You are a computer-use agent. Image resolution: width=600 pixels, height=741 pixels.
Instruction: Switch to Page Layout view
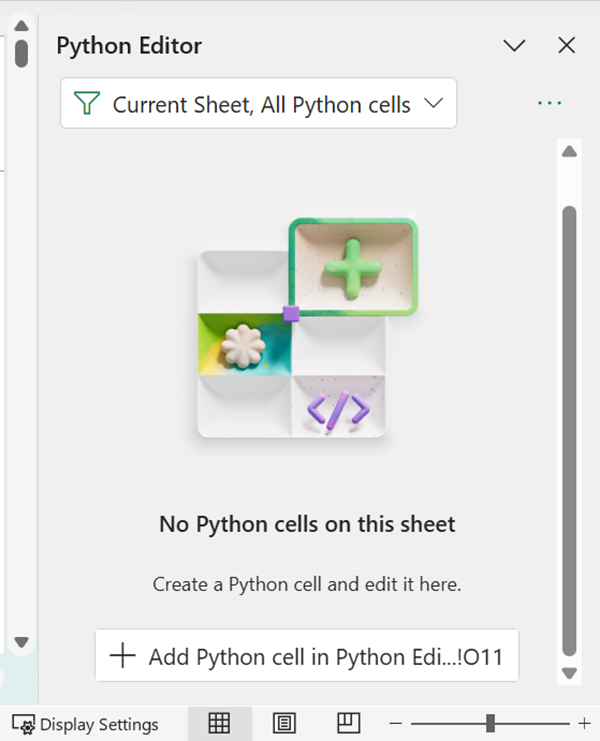283,723
